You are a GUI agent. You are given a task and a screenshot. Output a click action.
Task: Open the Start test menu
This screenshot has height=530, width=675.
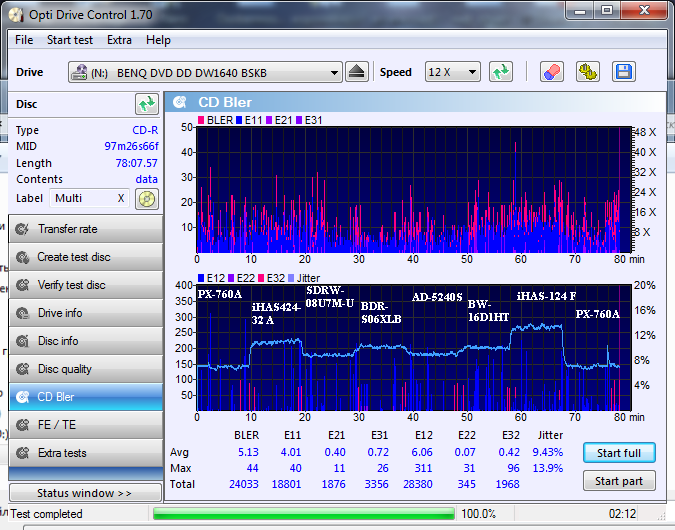tap(70, 40)
